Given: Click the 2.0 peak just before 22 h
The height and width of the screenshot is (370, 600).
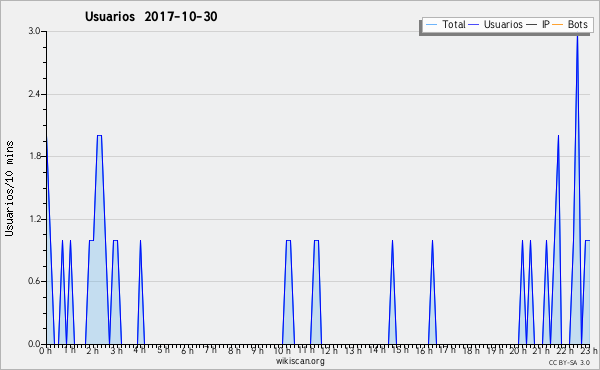Looking at the screenshot, I should point(558,136).
